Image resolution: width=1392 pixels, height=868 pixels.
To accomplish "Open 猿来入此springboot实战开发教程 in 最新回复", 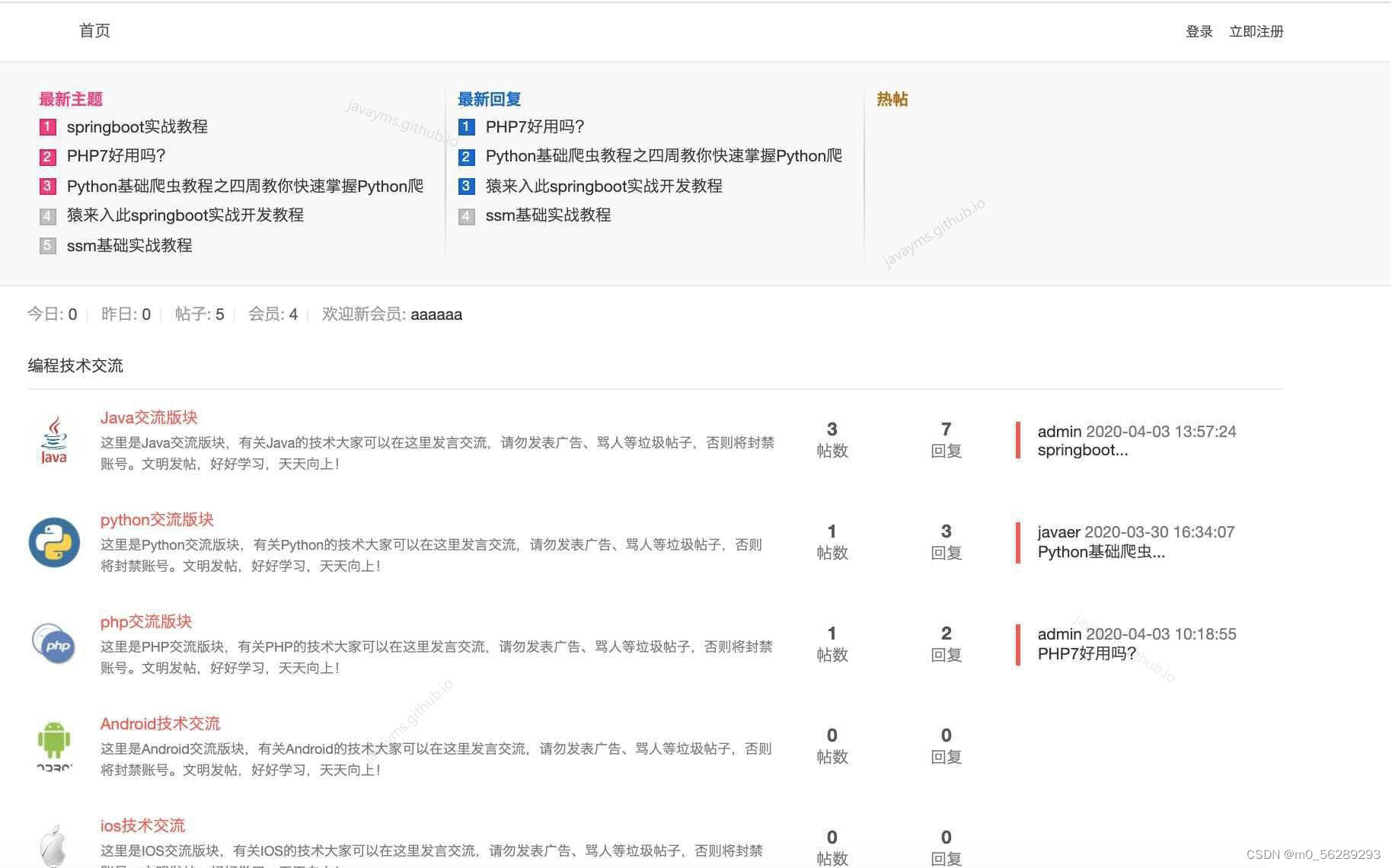I will pos(604,186).
